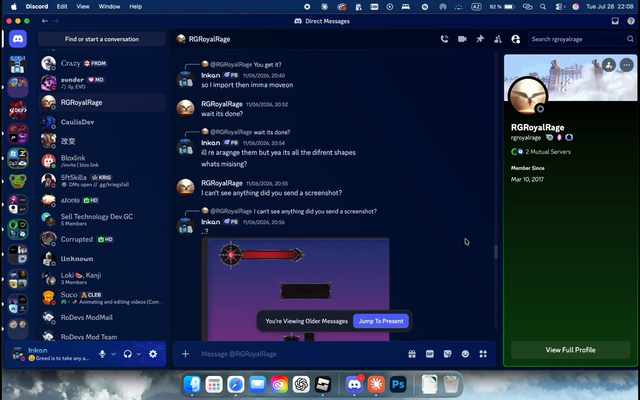Hide the user profile panel icon
This screenshot has height=400, width=640.
[516, 39]
